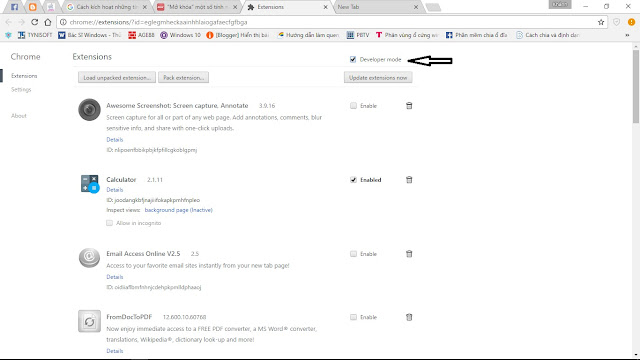This screenshot has height=360, width=640.
Task: Disable the Calculator extension checkbox
Action: tap(353, 180)
